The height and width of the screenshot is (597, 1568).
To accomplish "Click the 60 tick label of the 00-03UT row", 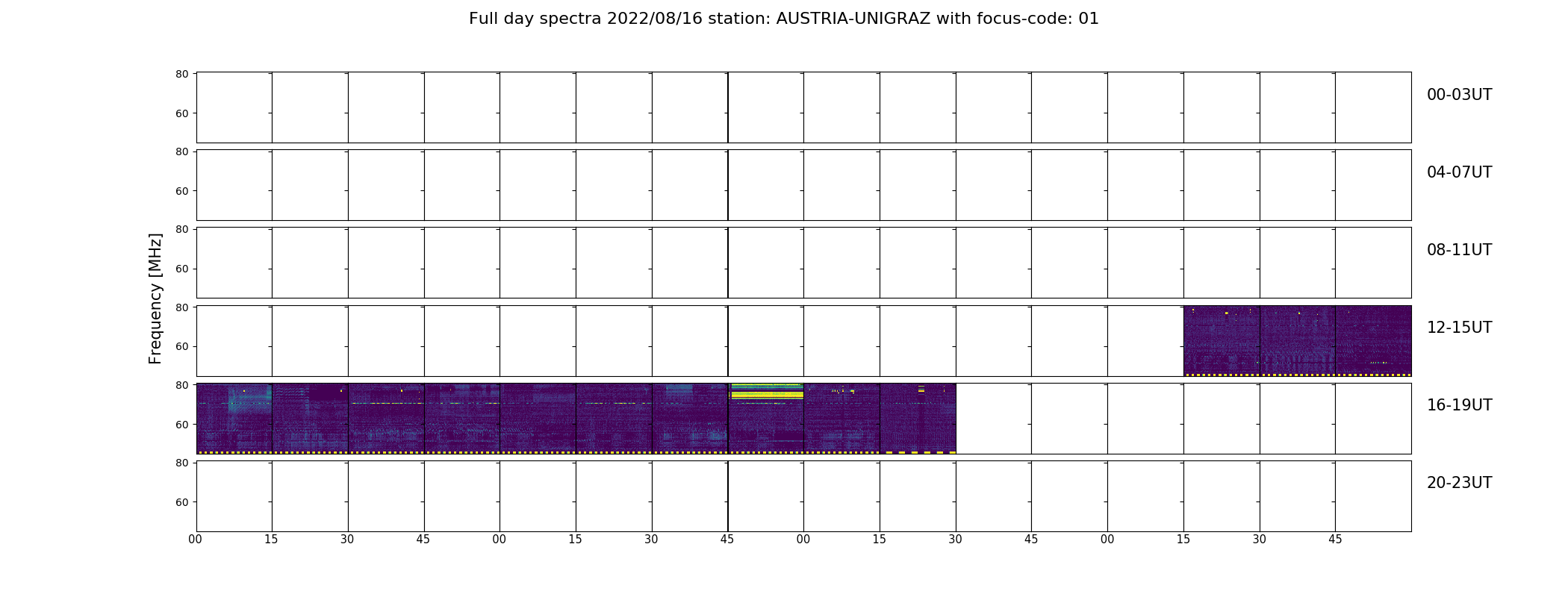I will point(181,113).
